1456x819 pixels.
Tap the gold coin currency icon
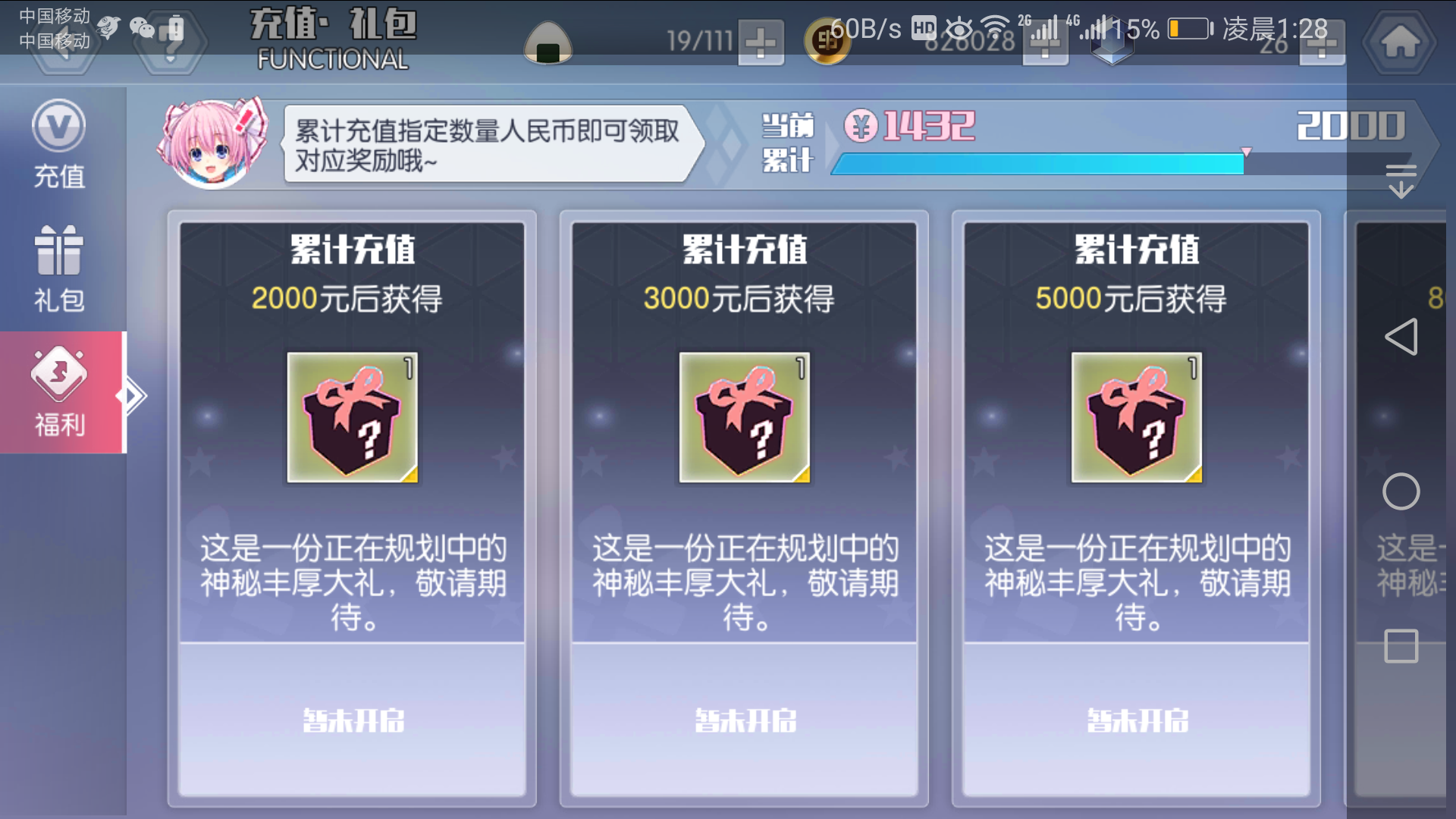click(827, 42)
